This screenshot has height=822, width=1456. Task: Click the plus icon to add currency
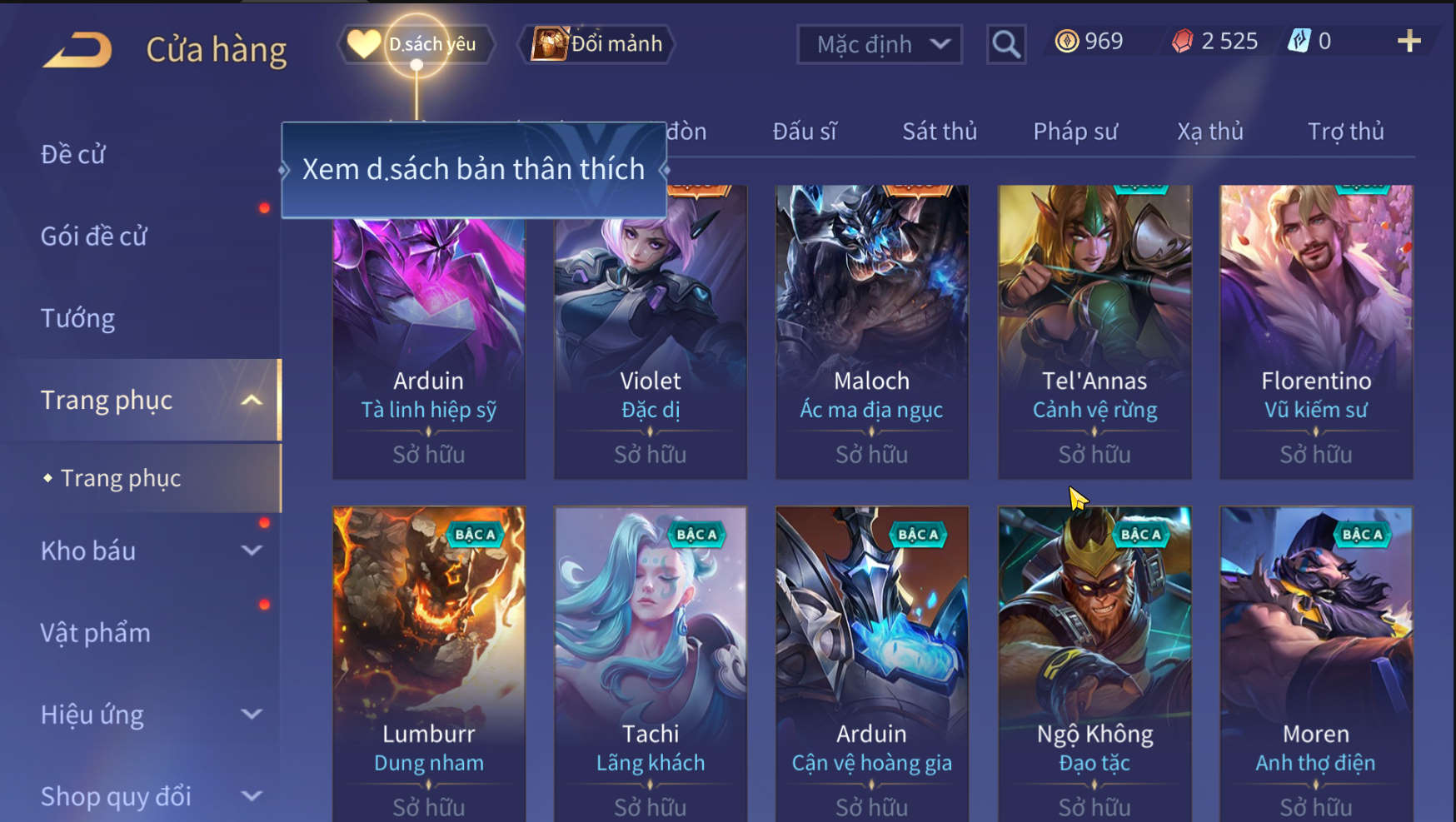pos(1409,41)
